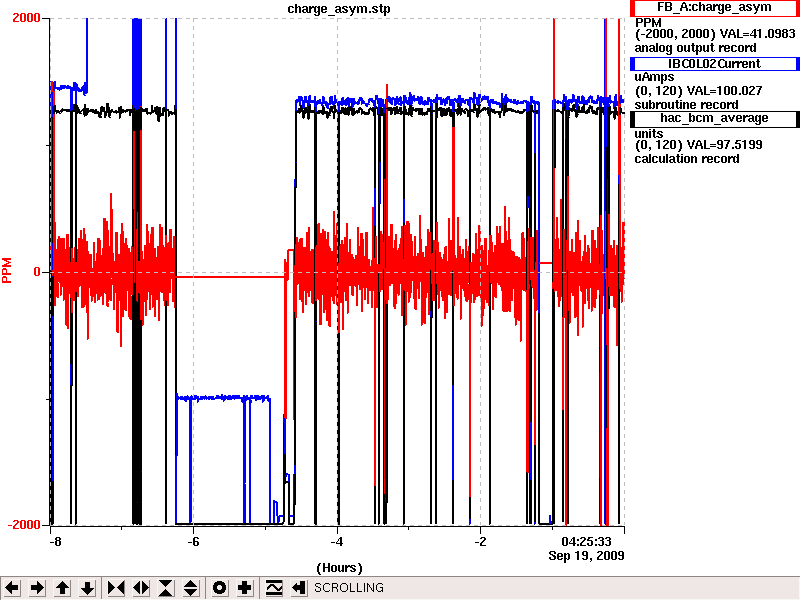Click the plus cross toolbar button
Screen dimensions: 800x600
[244, 588]
